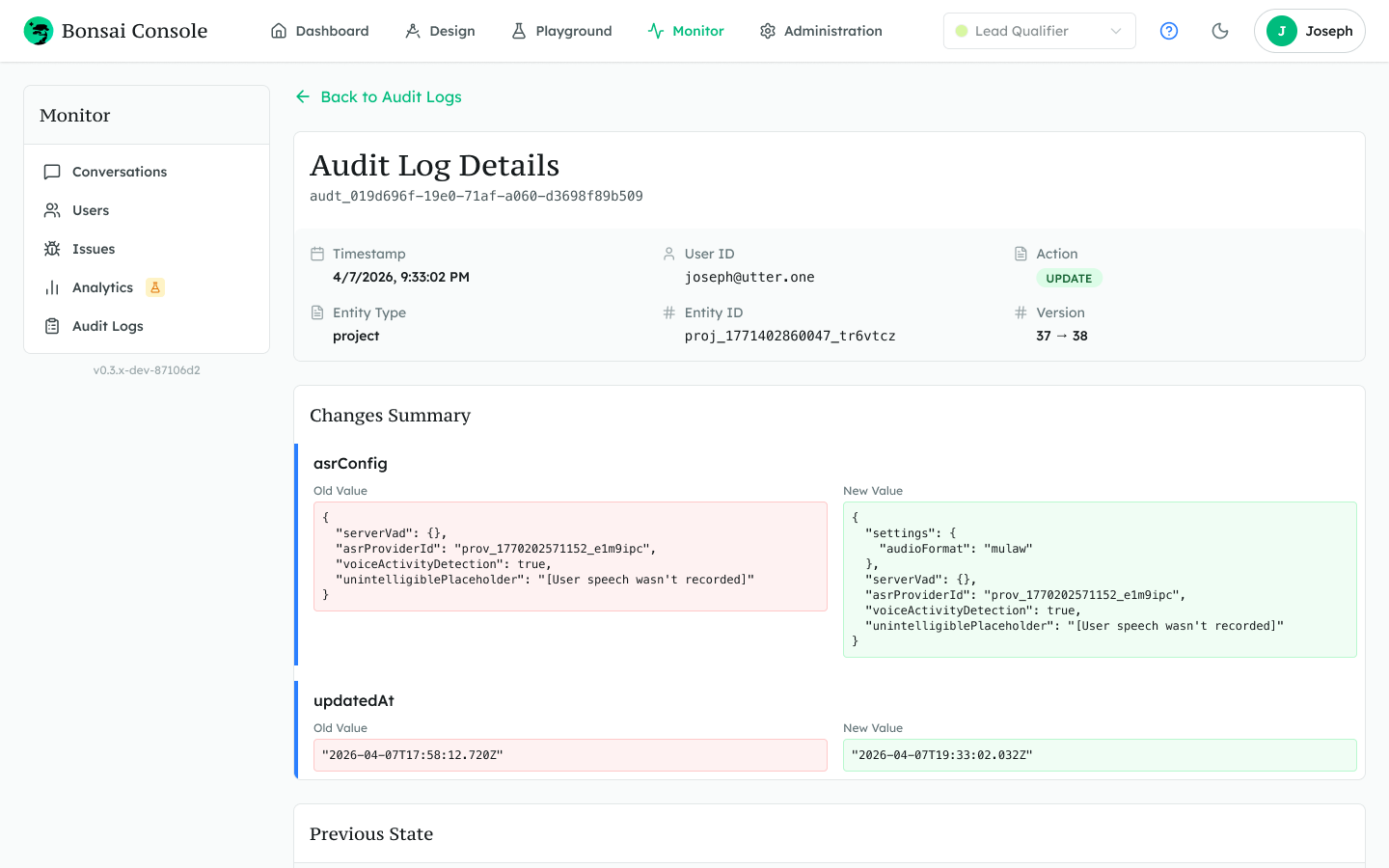The width and height of the screenshot is (1389, 868).
Task: Select Analytics in the Monitor sidebar
Action: click(x=102, y=287)
